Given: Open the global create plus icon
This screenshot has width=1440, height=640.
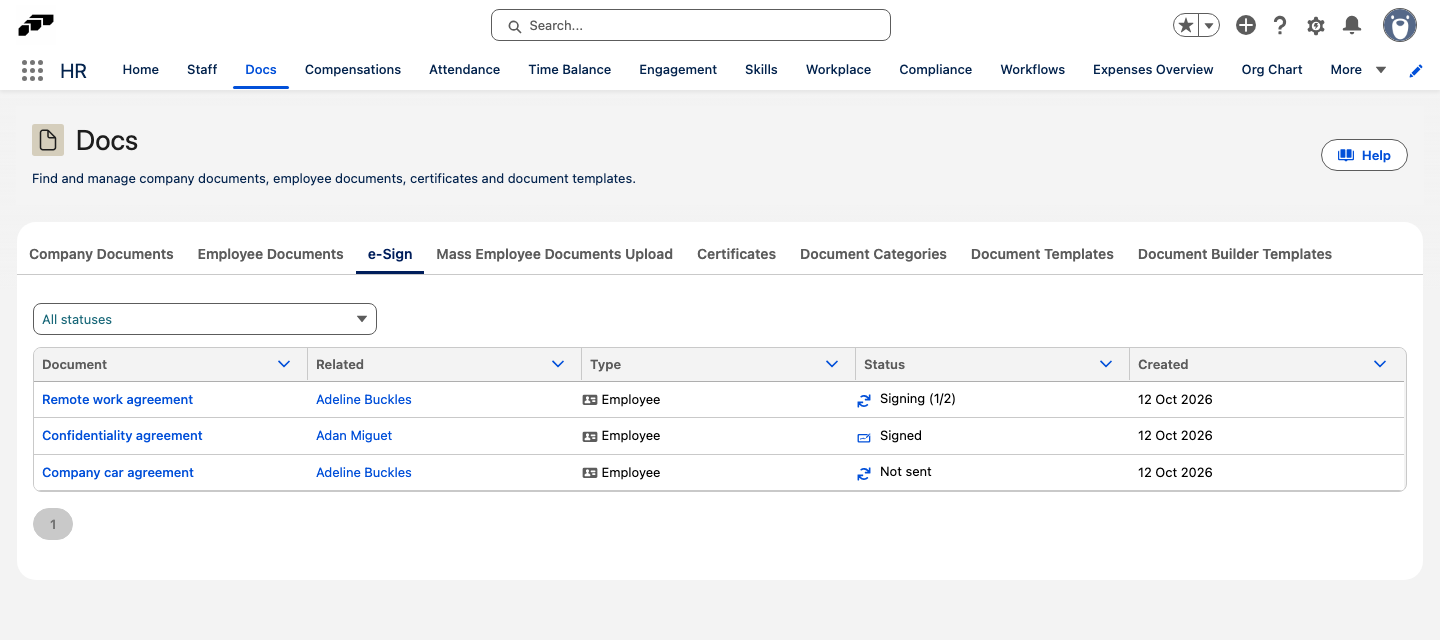Looking at the screenshot, I should pos(1245,26).
